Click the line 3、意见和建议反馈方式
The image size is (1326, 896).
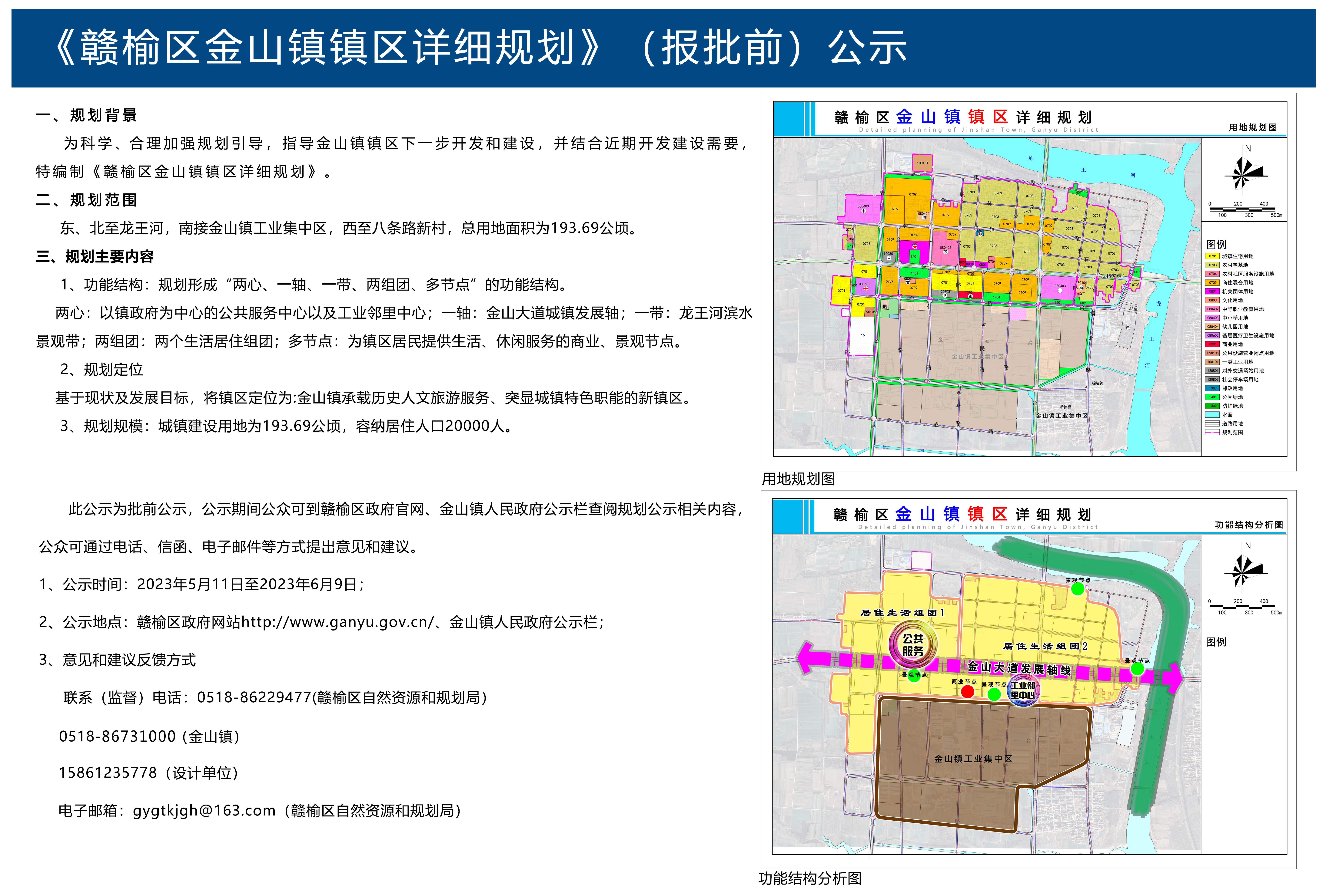click(118, 660)
